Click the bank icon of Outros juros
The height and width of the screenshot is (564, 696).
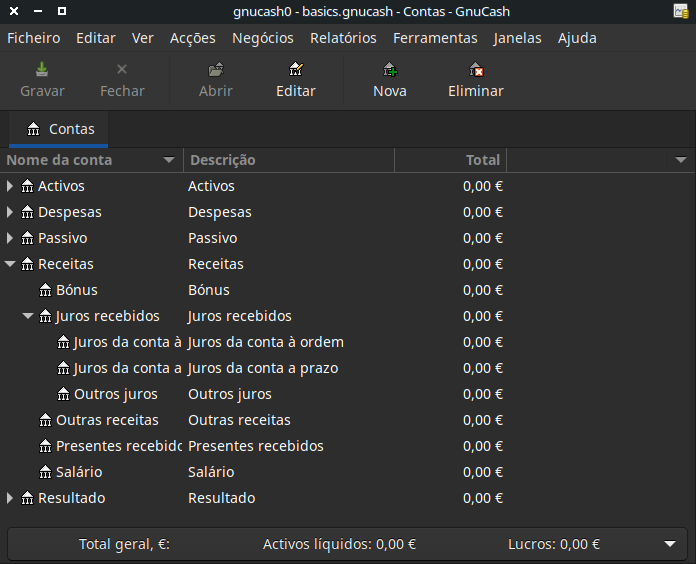(63, 394)
